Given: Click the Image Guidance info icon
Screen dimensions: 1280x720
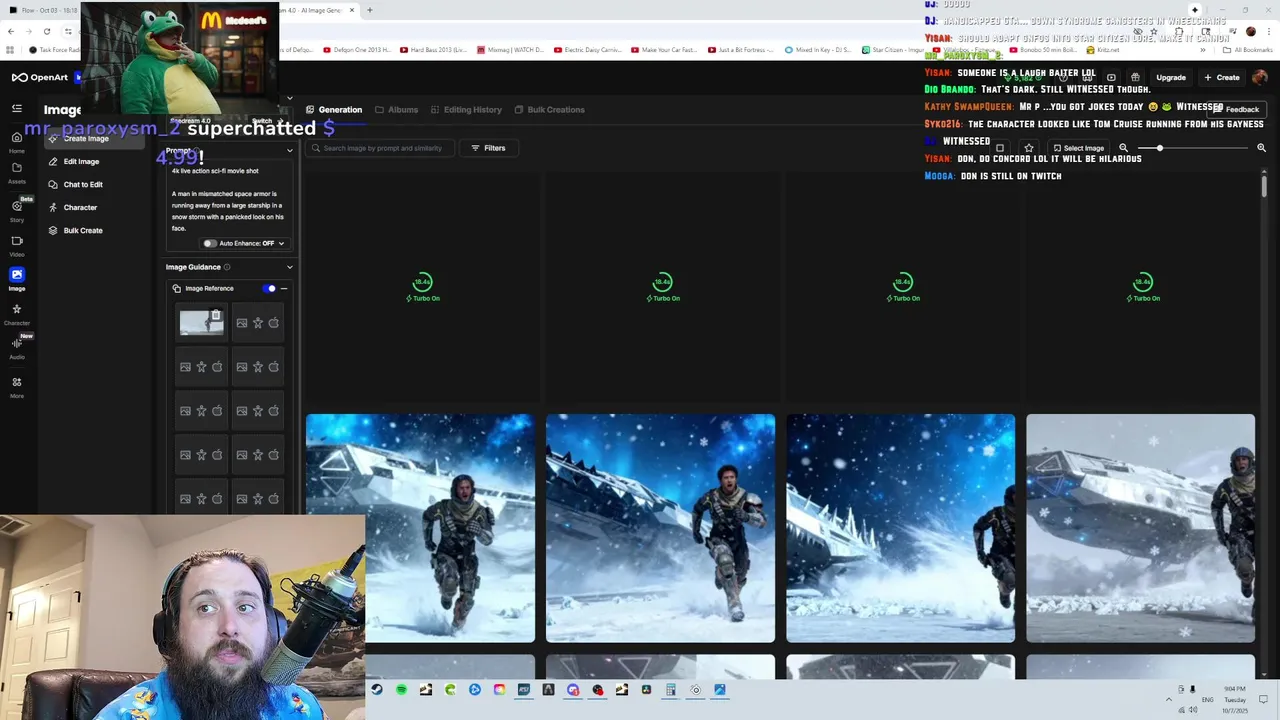Looking at the screenshot, I should pos(227,267).
